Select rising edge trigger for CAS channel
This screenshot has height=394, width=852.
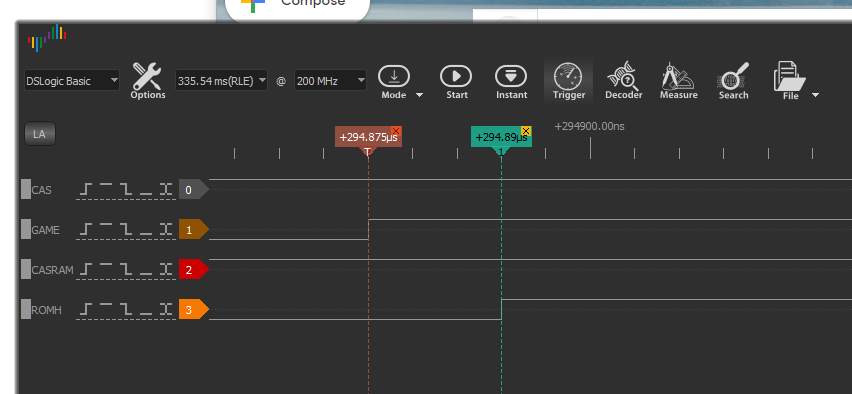[86, 190]
